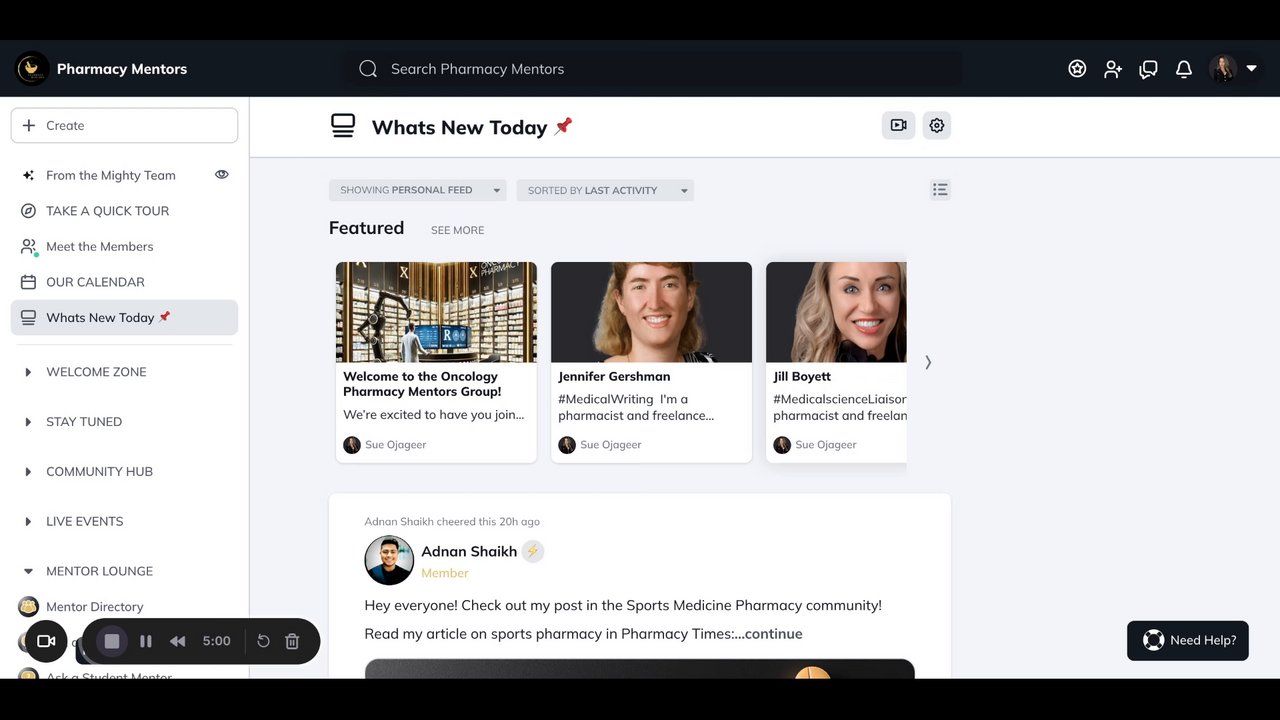This screenshot has width=1280, height=720.
Task: Open the chat messages icon
Action: click(x=1148, y=69)
